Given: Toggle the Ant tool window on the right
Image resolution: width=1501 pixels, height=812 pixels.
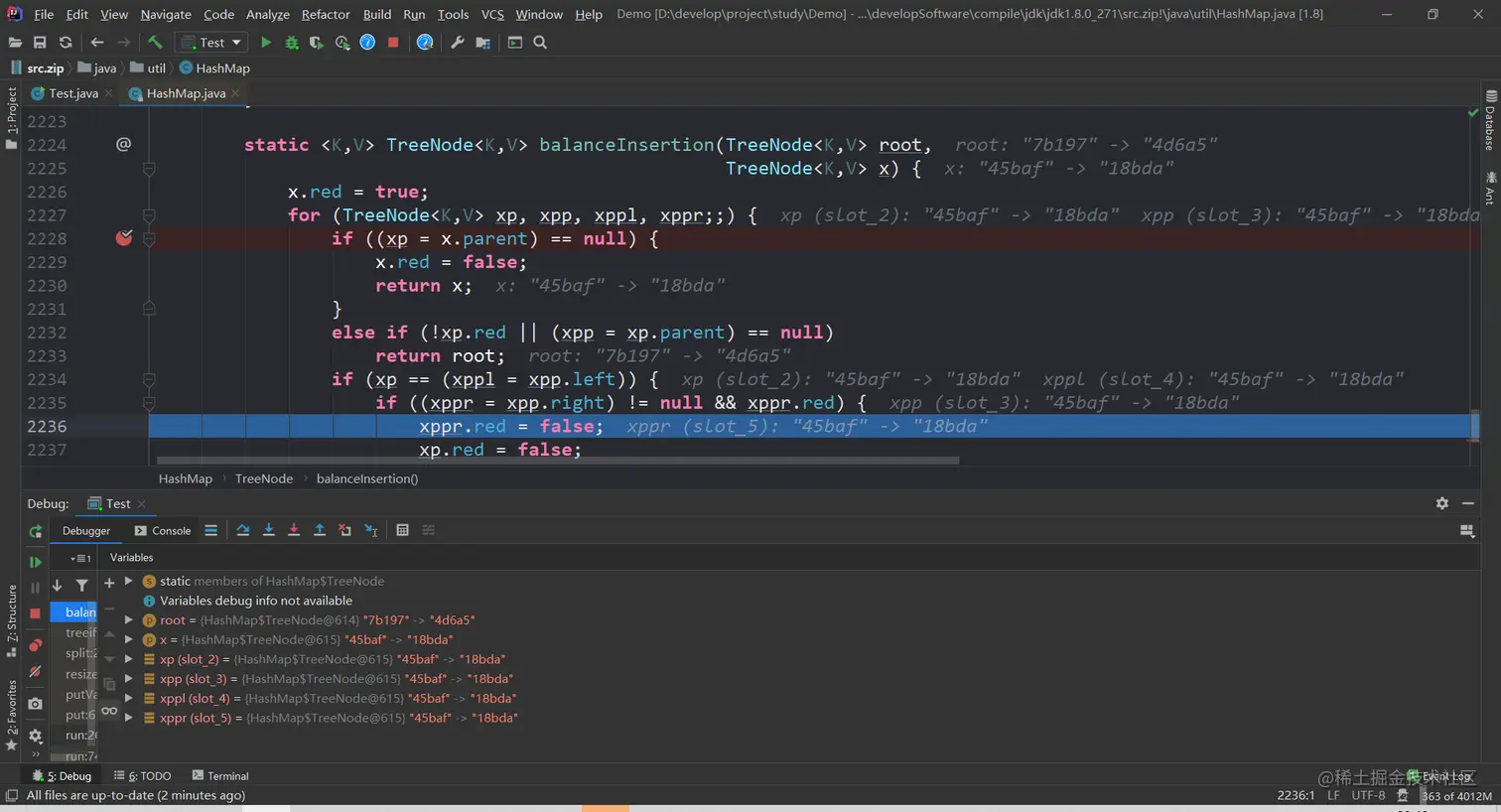Looking at the screenshot, I should (x=1490, y=188).
